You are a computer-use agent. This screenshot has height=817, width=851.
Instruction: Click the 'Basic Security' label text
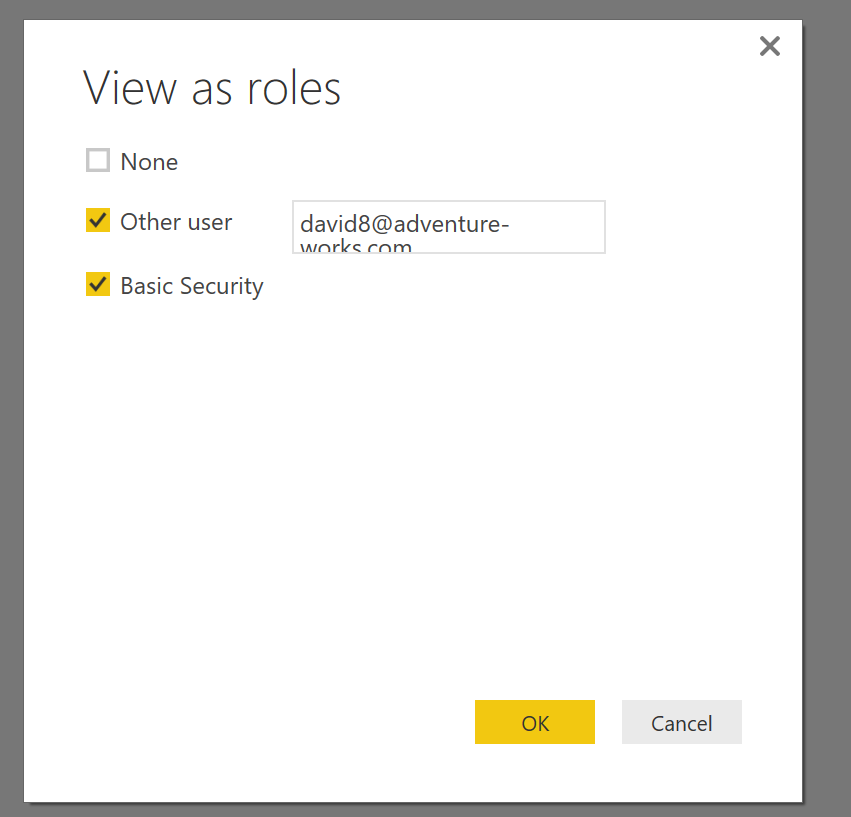point(192,286)
